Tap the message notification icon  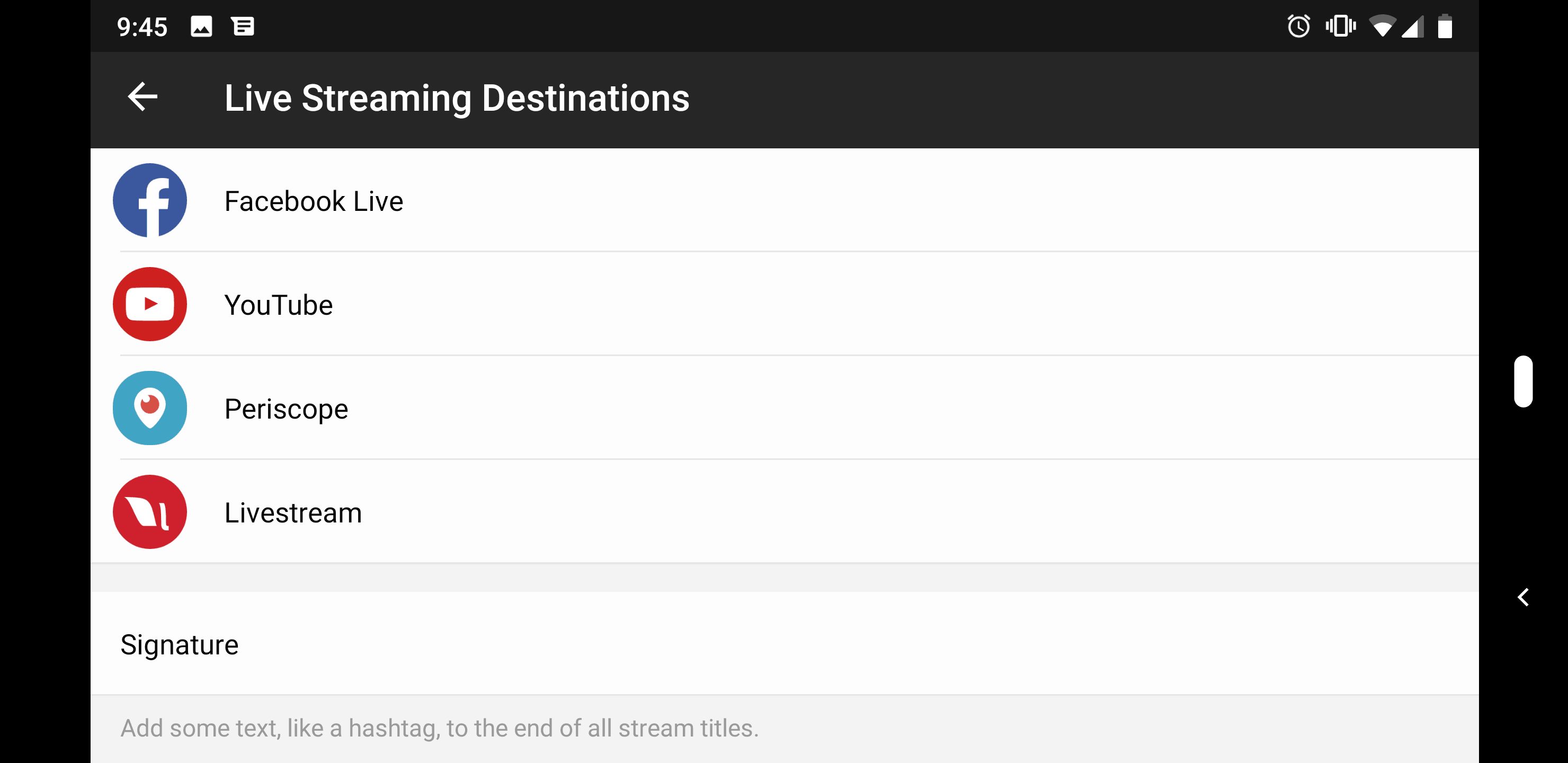click(x=242, y=27)
